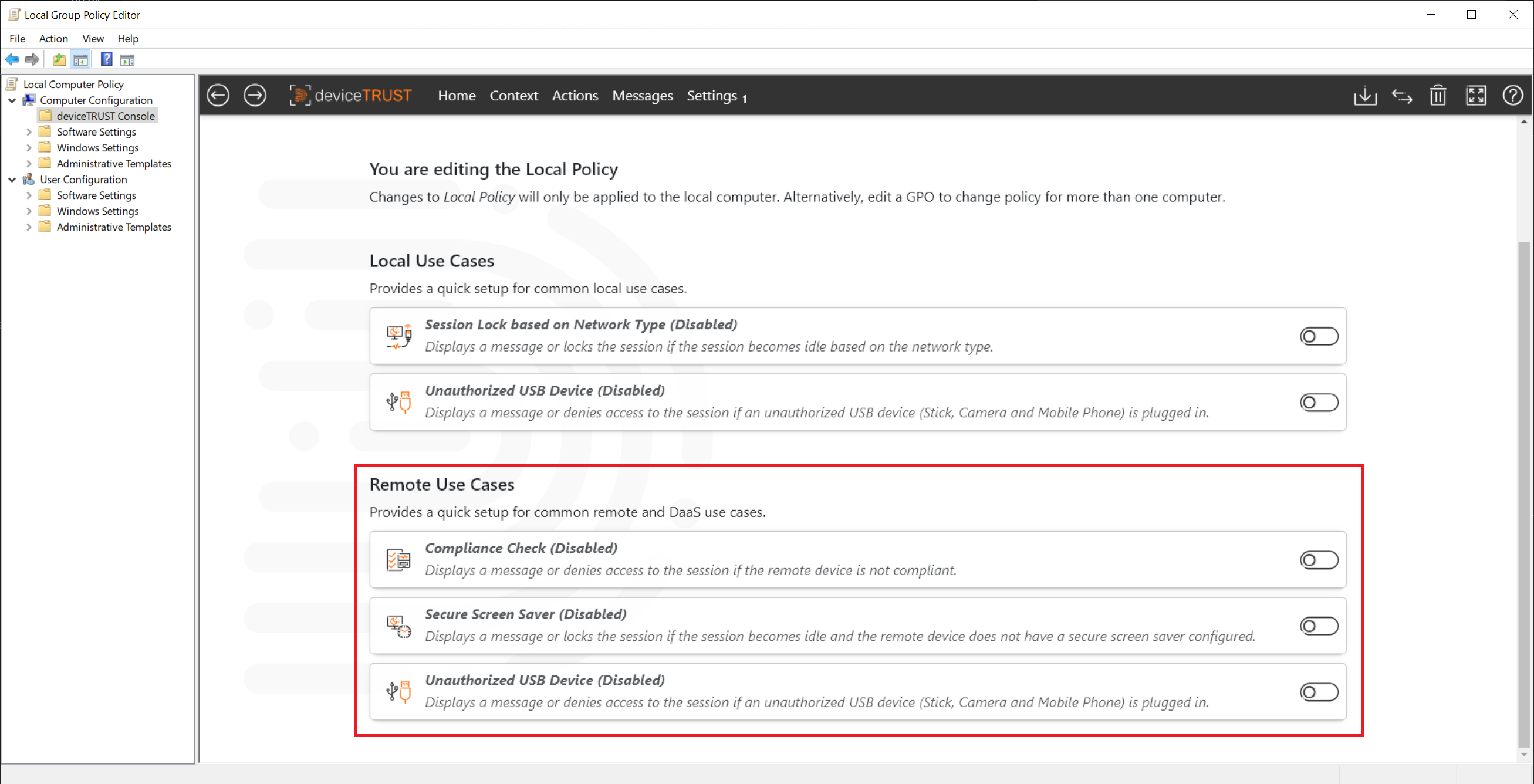Screen dimensions: 1534x784
Task: Open the Messages page
Action: (643, 95)
